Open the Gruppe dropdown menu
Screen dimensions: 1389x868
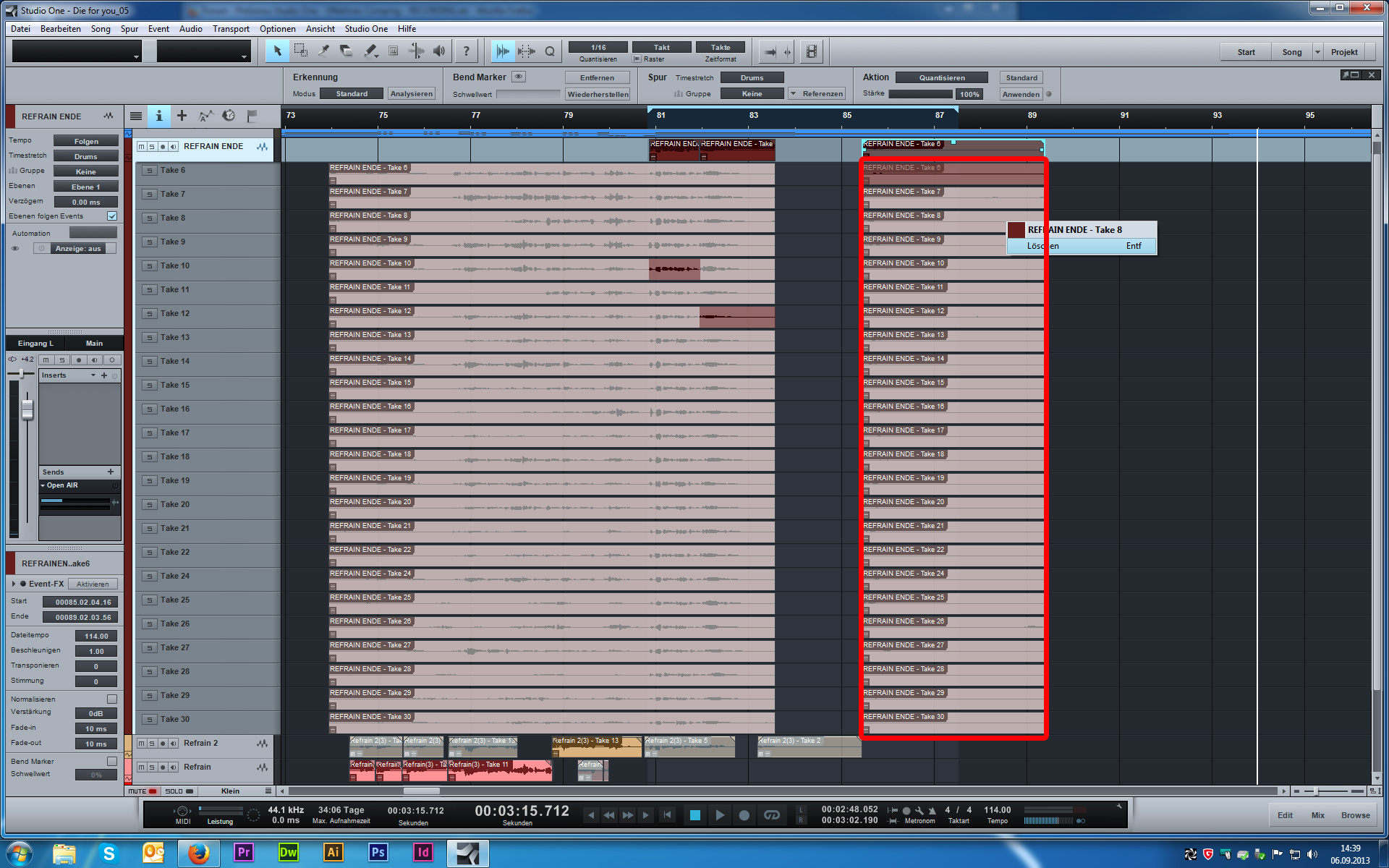pyautogui.click(x=85, y=172)
